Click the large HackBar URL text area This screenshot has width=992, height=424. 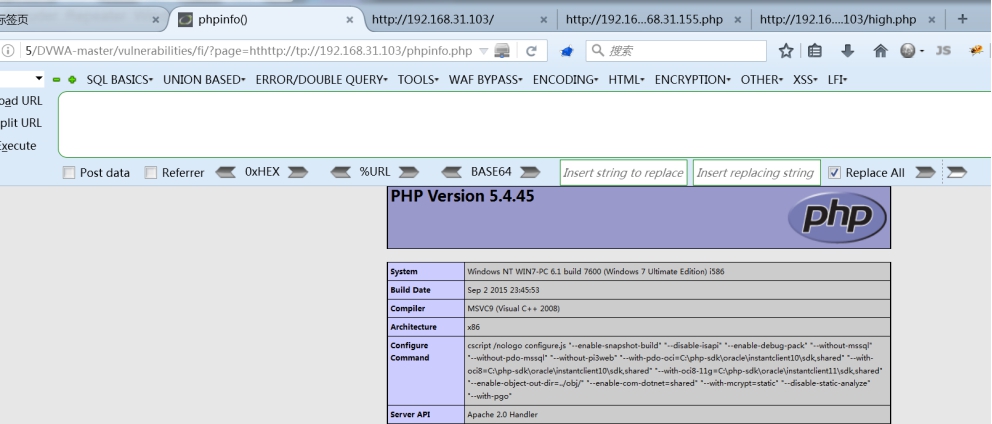coord(525,124)
